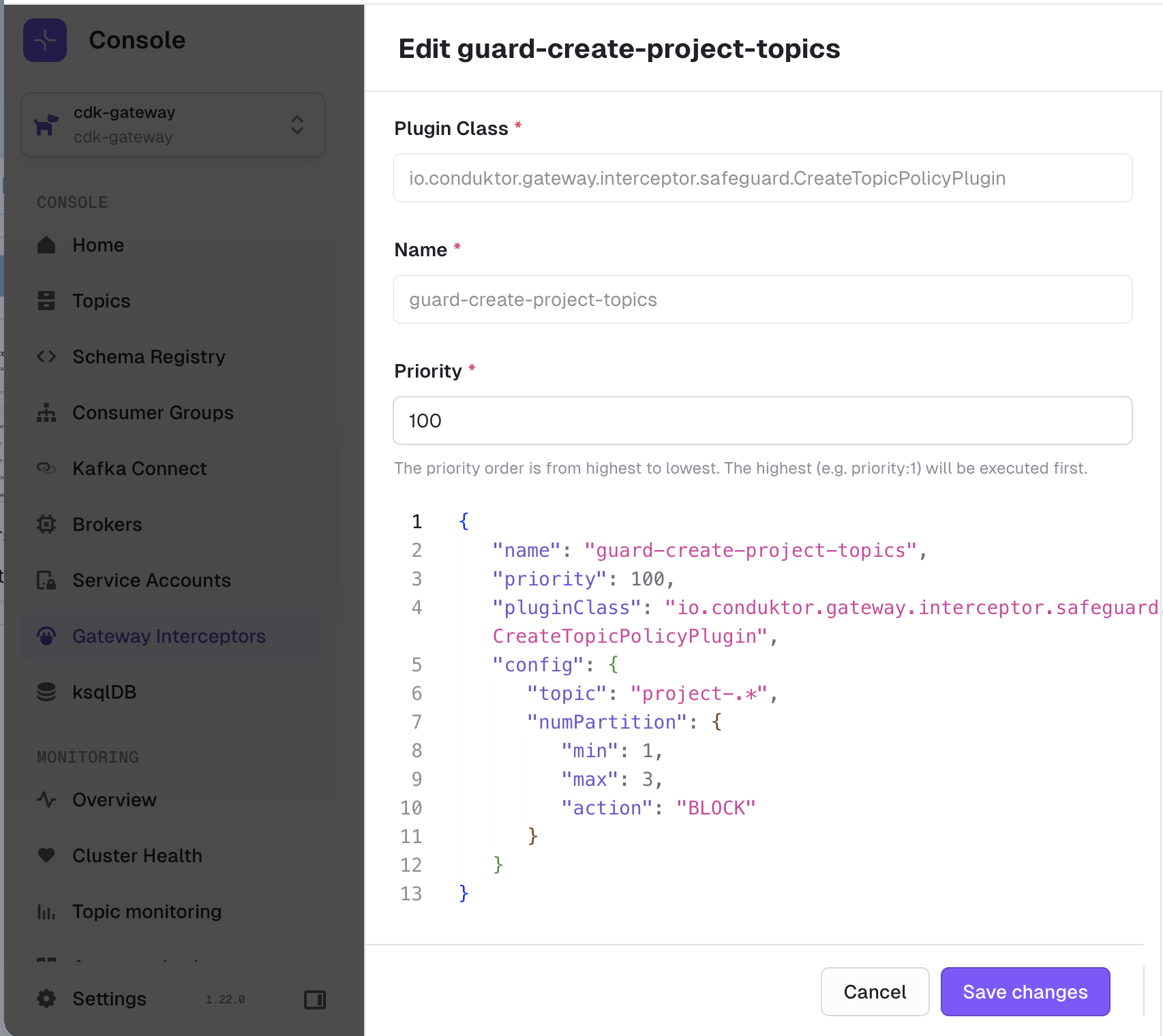Open Kafka Connect via its sidebar icon
This screenshot has height=1036, width=1163.
[x=46, y=468]
